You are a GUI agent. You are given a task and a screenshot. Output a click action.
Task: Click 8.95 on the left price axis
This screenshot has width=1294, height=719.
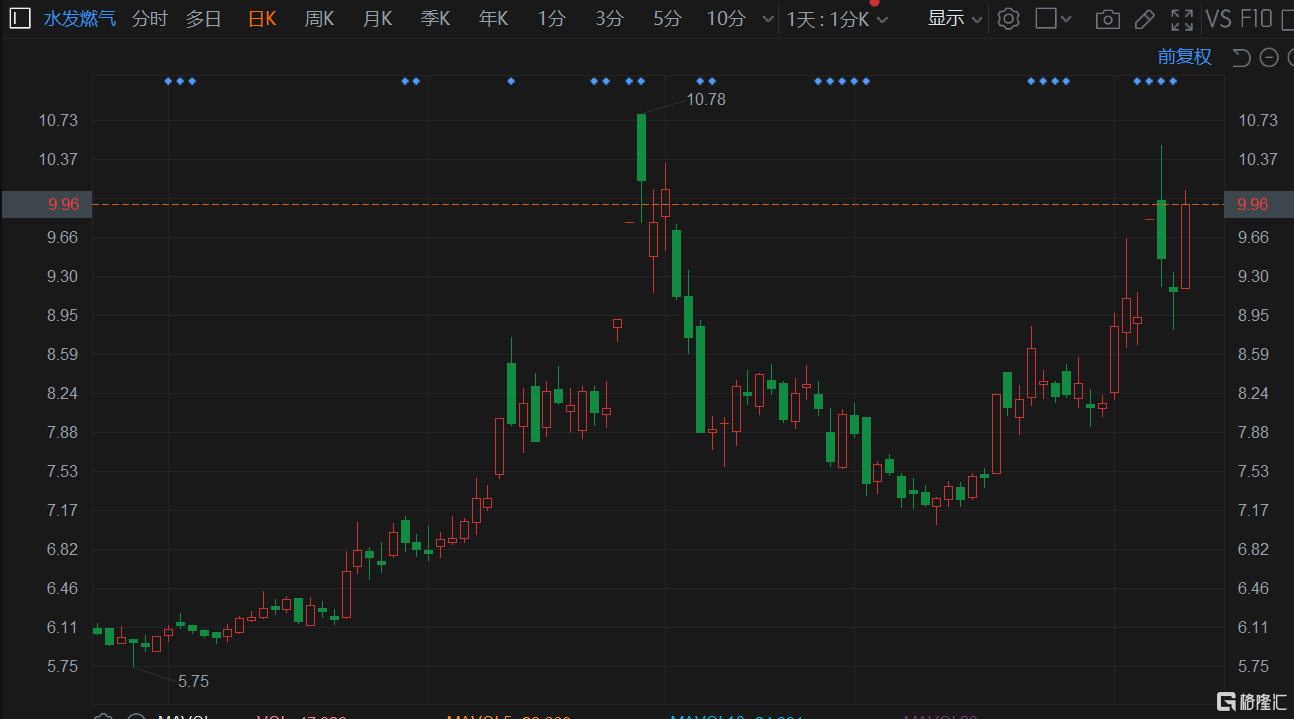point(63,315)
